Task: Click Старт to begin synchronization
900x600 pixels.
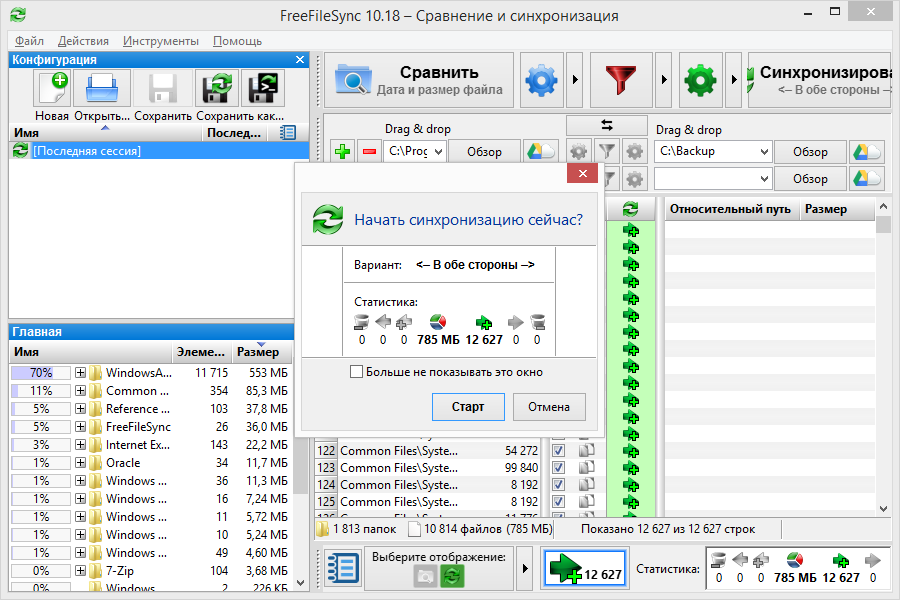Action: click(x=468, y=407)
